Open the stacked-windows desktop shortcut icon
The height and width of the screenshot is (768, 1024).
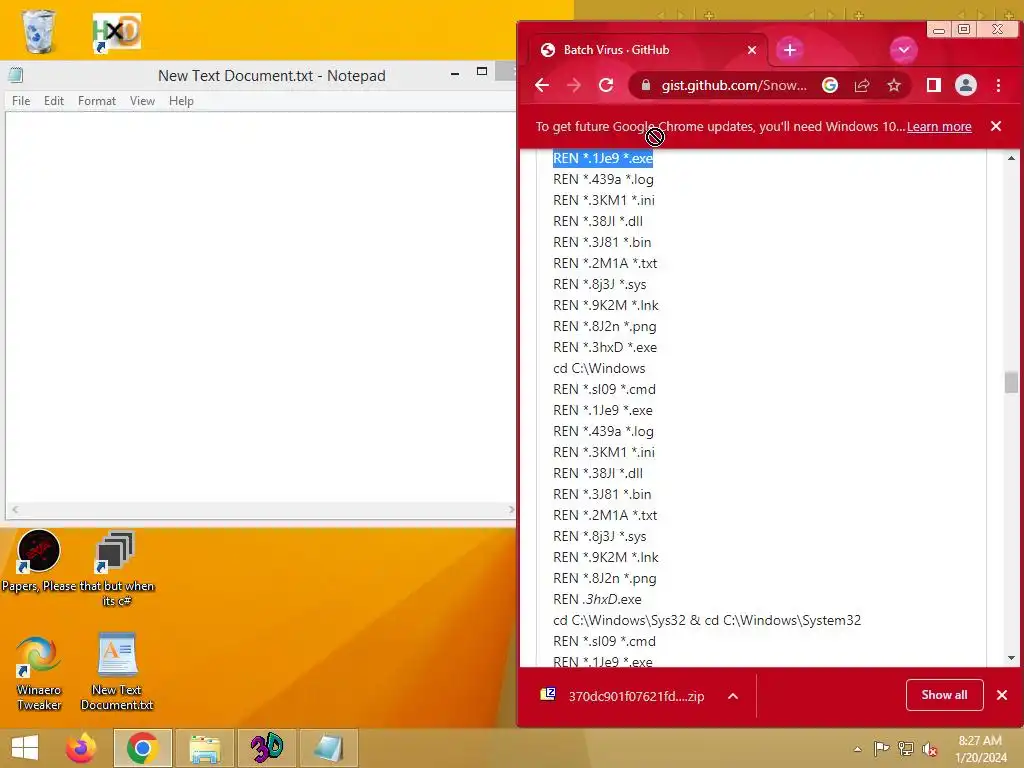pyautogui.click(x=115, y=552)
